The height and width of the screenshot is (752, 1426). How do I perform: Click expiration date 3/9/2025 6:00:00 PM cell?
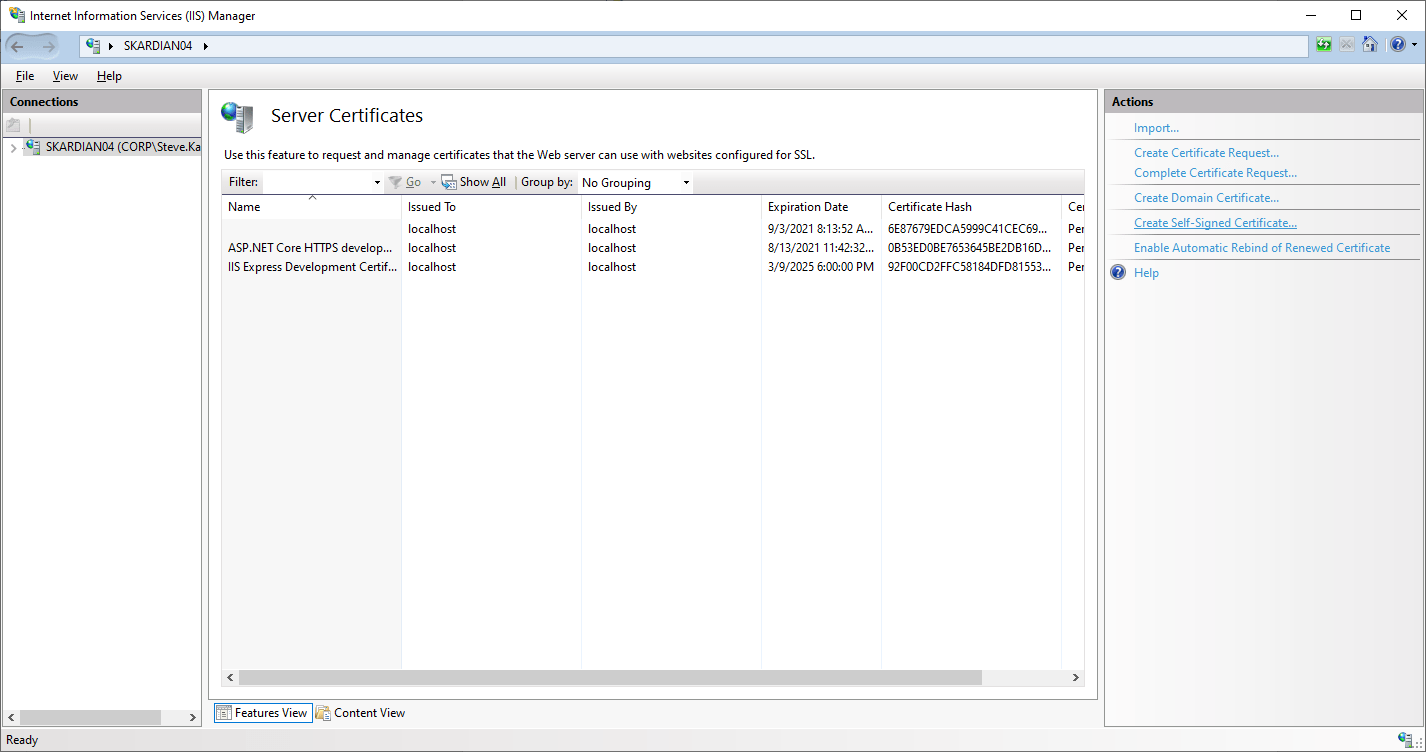click(x=821, y=267)
